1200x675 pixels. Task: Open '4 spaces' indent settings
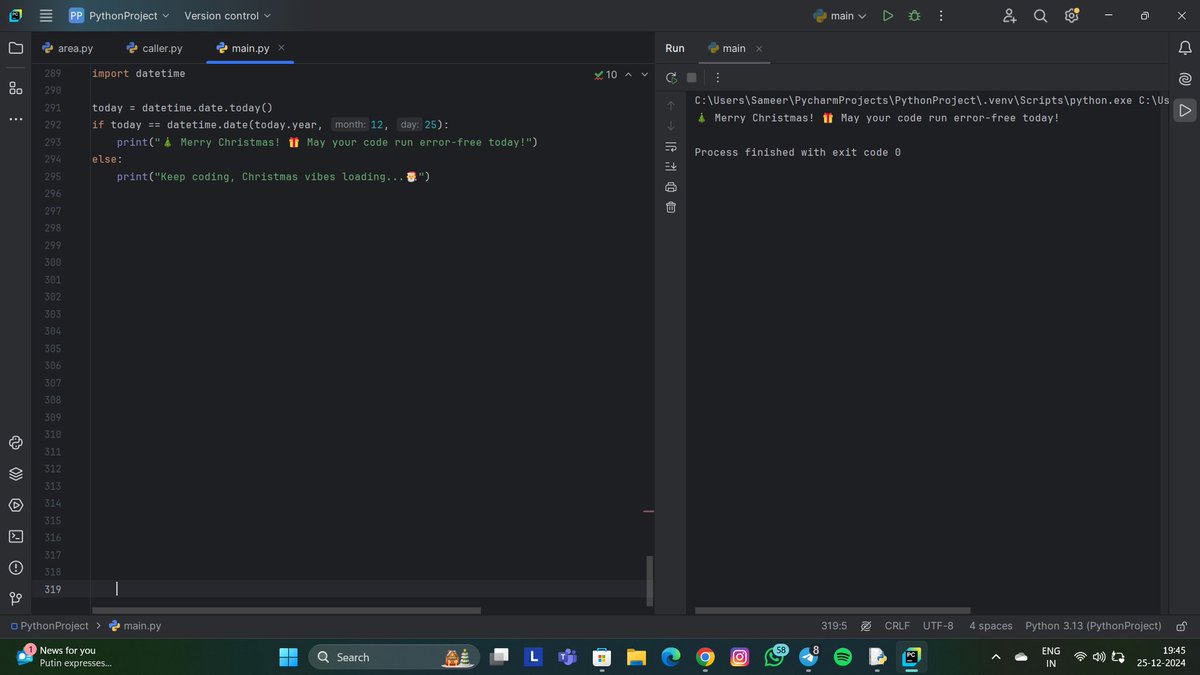click(x=990, y=626)
